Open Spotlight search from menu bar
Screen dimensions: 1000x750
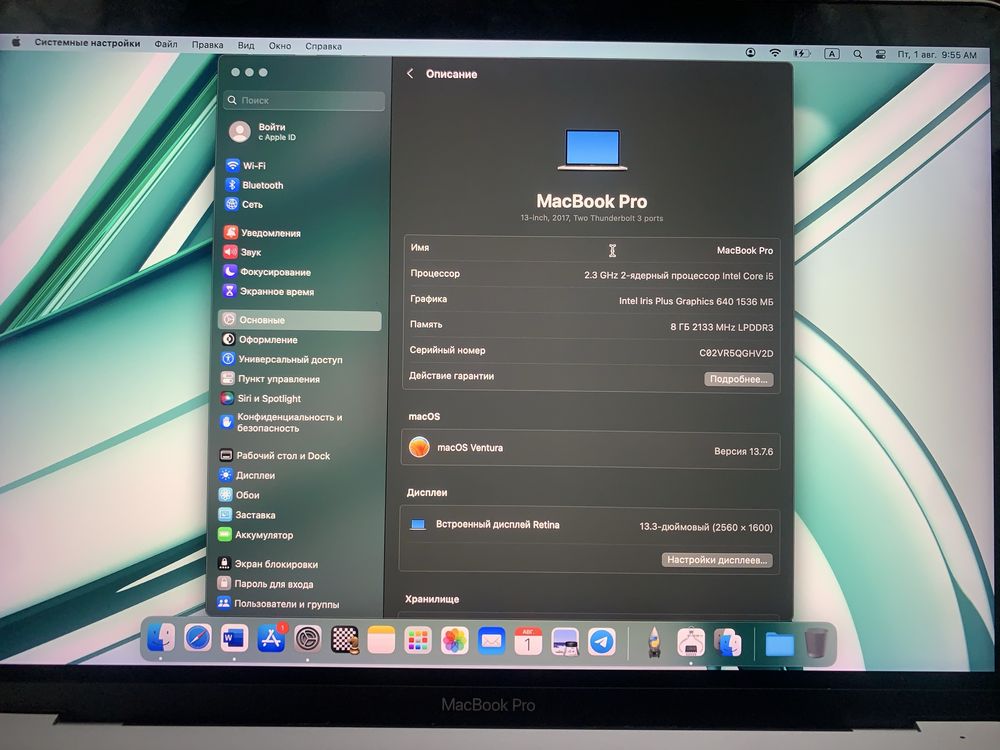[x=858, y=54]
